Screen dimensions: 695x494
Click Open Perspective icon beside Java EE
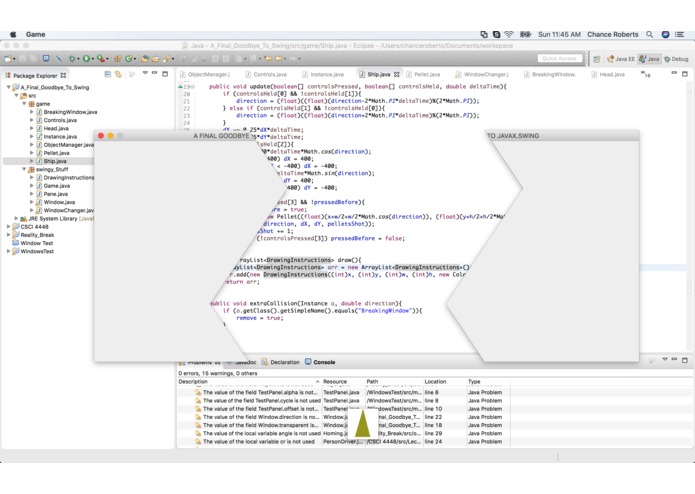coord(597,59)
